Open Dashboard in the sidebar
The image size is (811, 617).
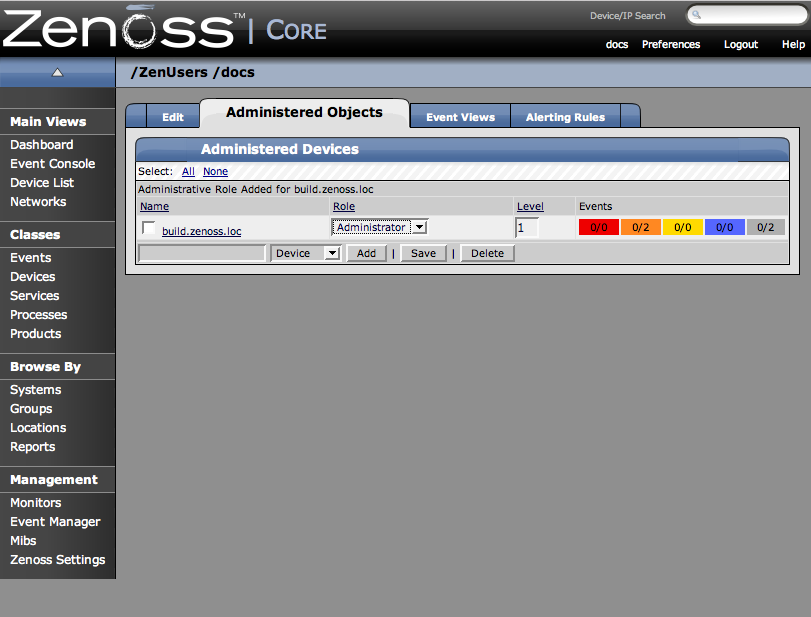41,145
